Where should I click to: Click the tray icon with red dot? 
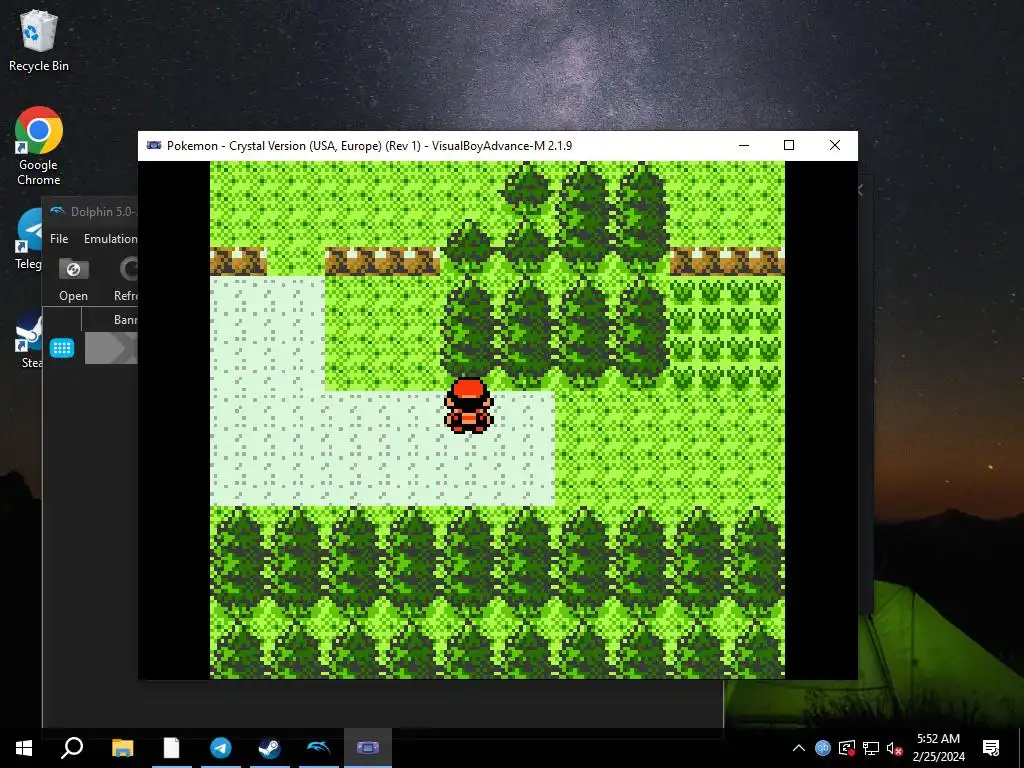[847, 748]
